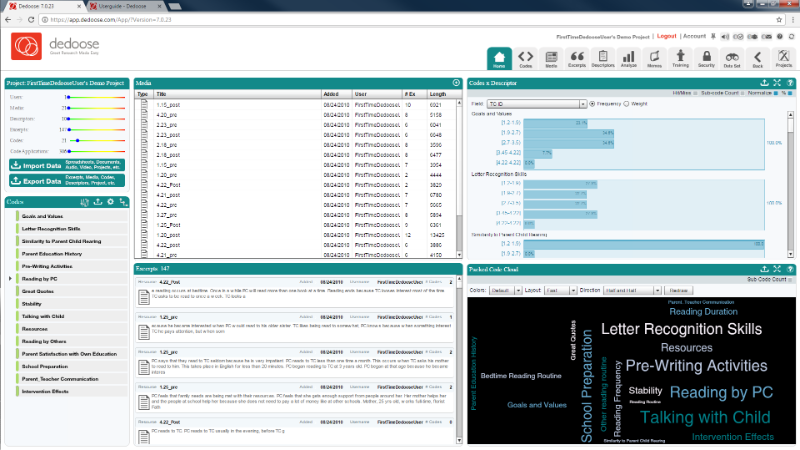Open the Data Set binoculars icon
The image size is (800, 450).
[732, 59]
